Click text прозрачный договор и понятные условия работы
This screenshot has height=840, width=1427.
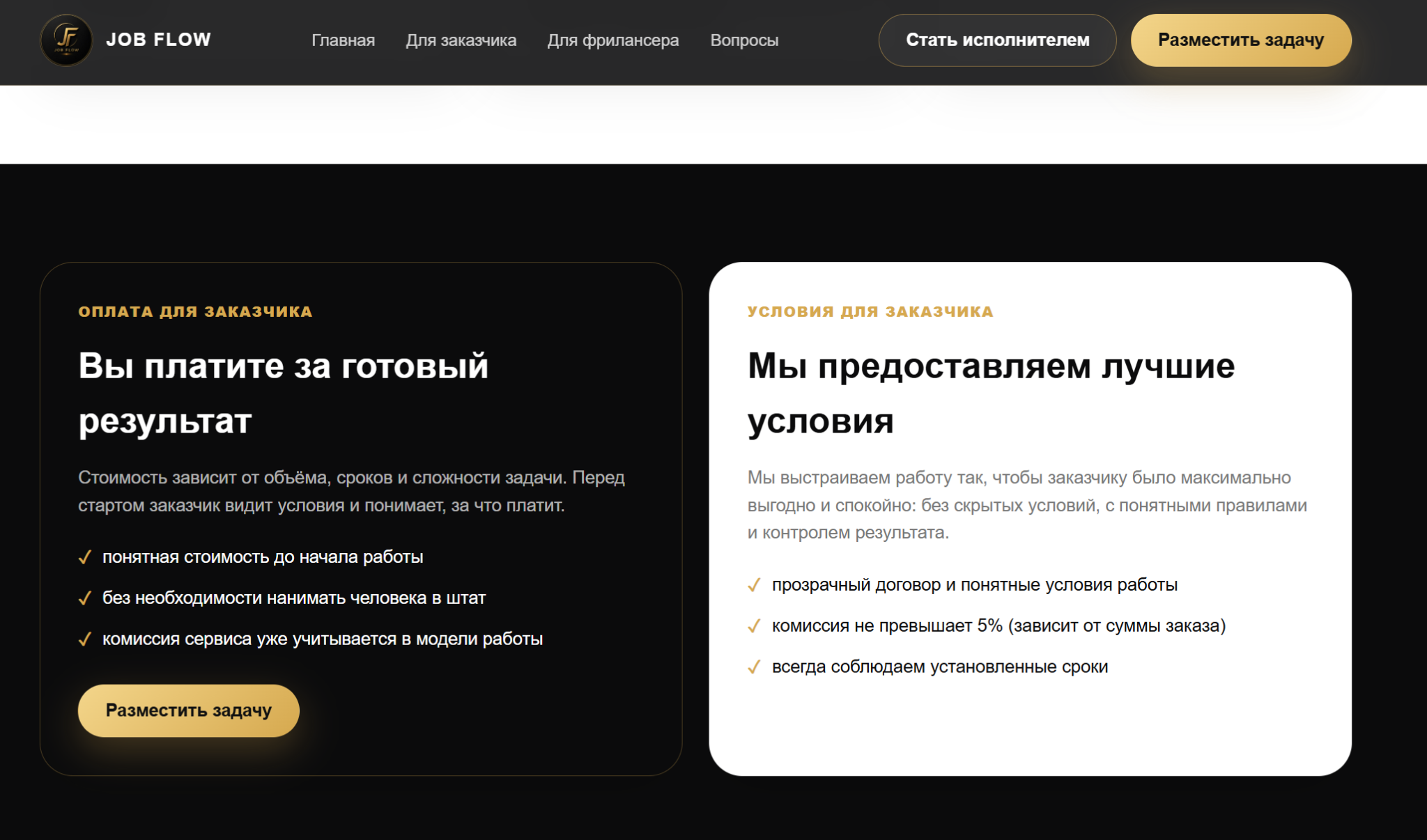(975, 585)
